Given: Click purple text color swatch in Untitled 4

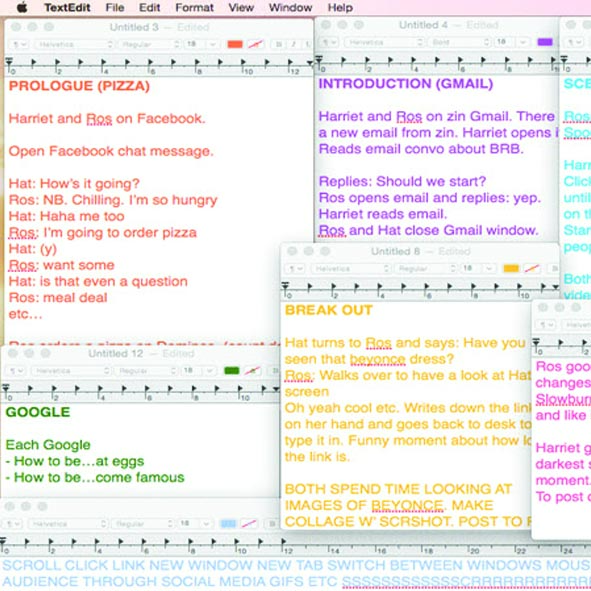Looking at the screenshot, I should (545, 42).
